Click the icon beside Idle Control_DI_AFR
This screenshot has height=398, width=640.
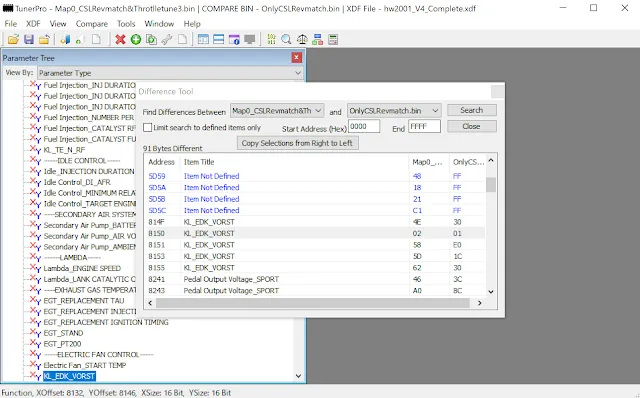pyautogui.click(x=36, y=182)
